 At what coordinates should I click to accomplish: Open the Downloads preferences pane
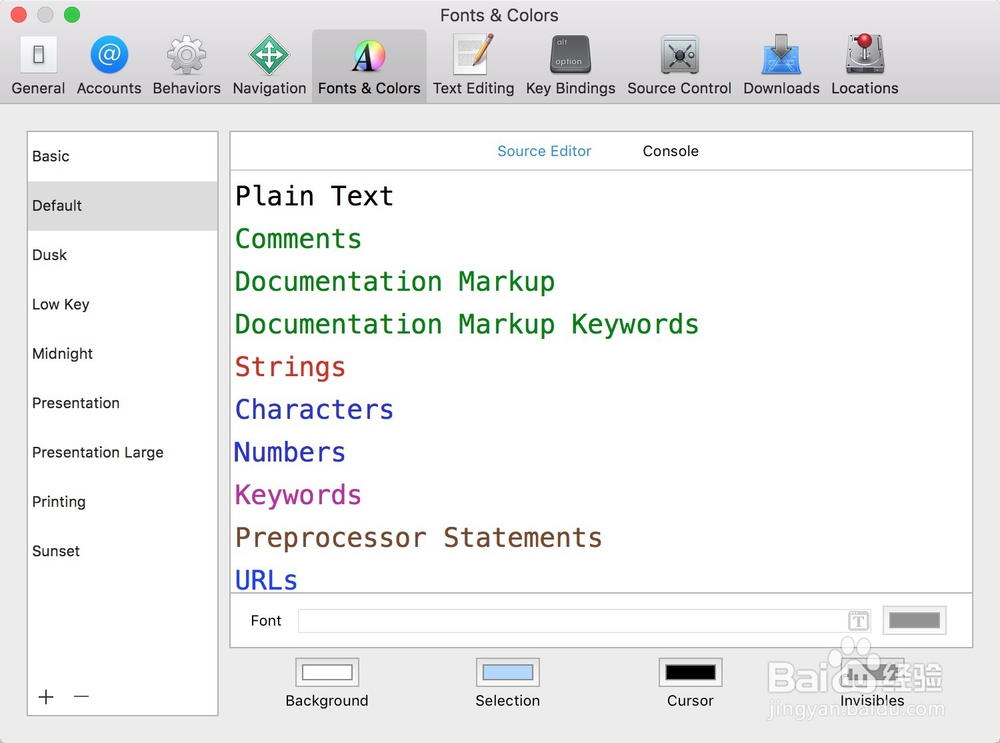click(781, 65)
